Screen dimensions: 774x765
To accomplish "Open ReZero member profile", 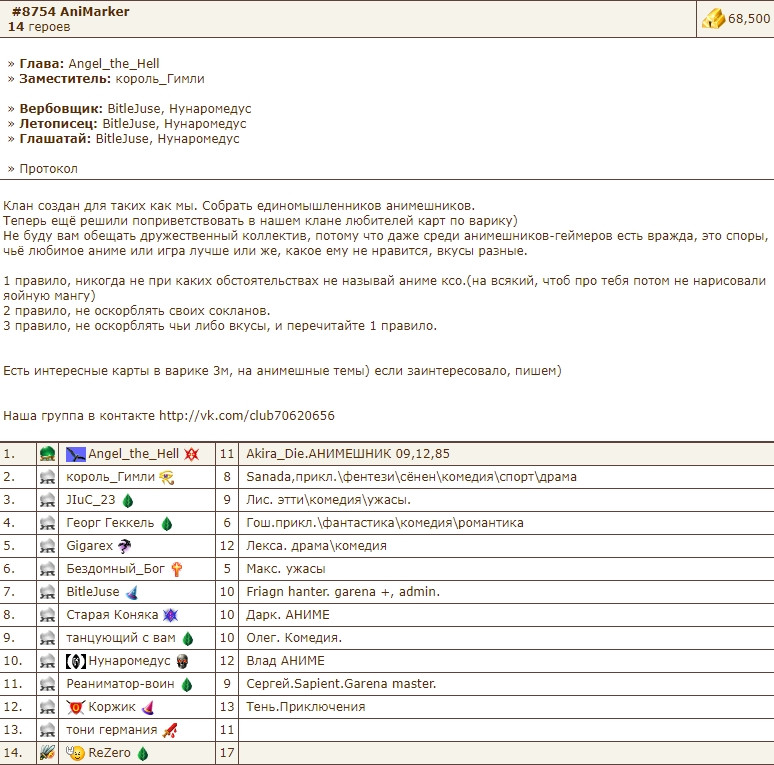I will [x=110, y=753].
